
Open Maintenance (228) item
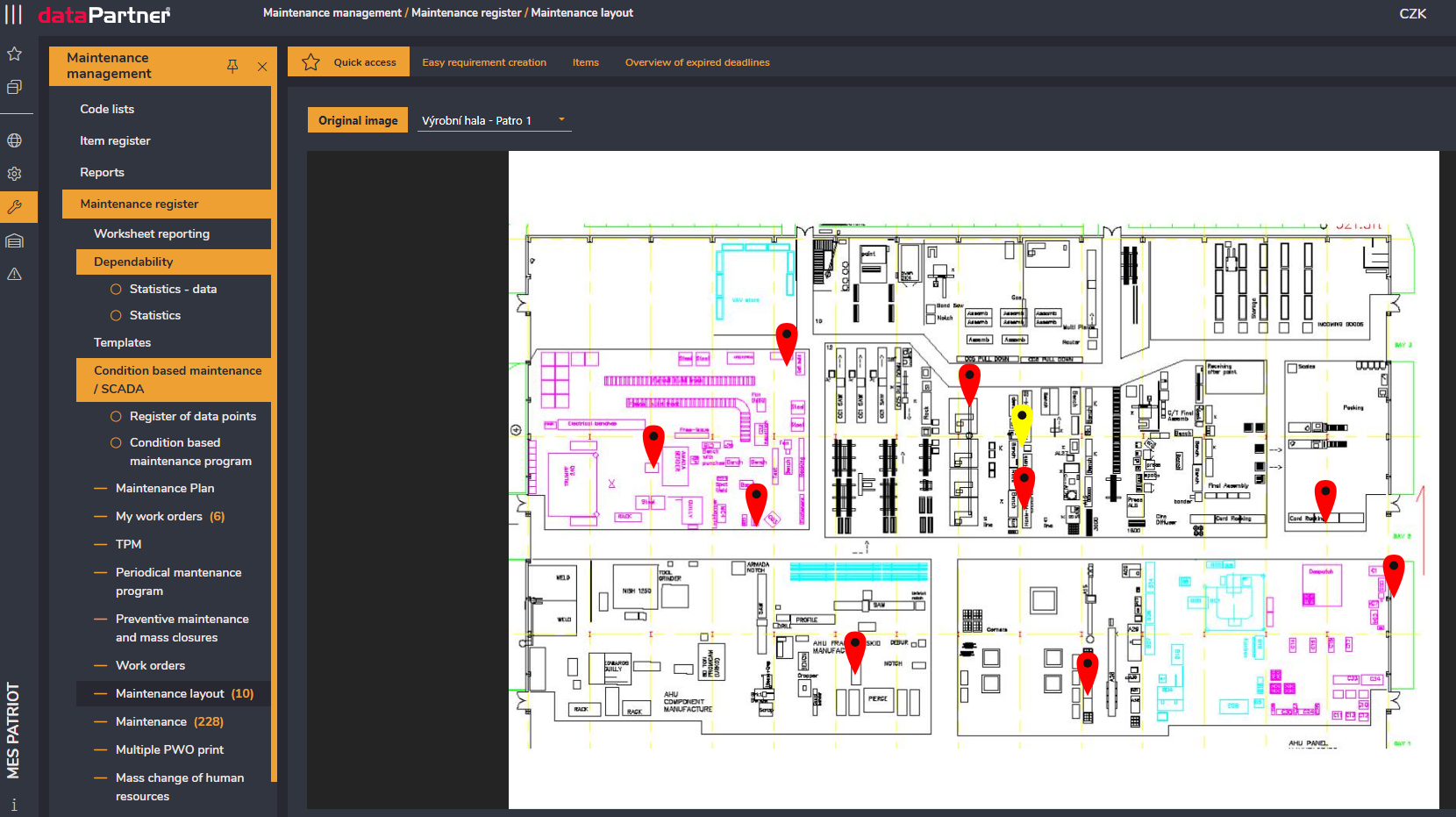[x=169, y=721]
